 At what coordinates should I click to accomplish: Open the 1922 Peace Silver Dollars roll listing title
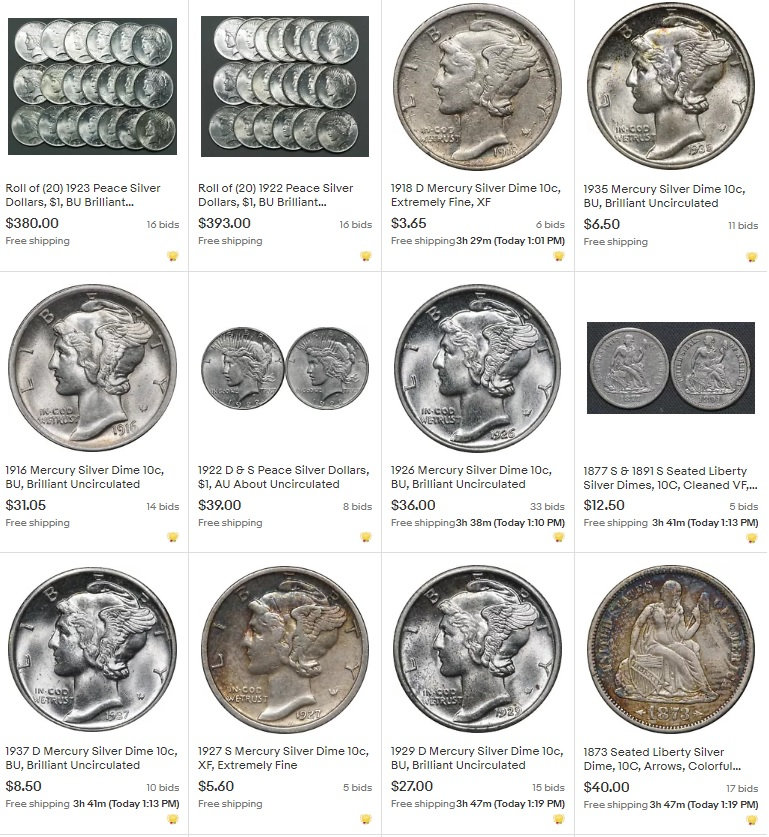[275, 195]
